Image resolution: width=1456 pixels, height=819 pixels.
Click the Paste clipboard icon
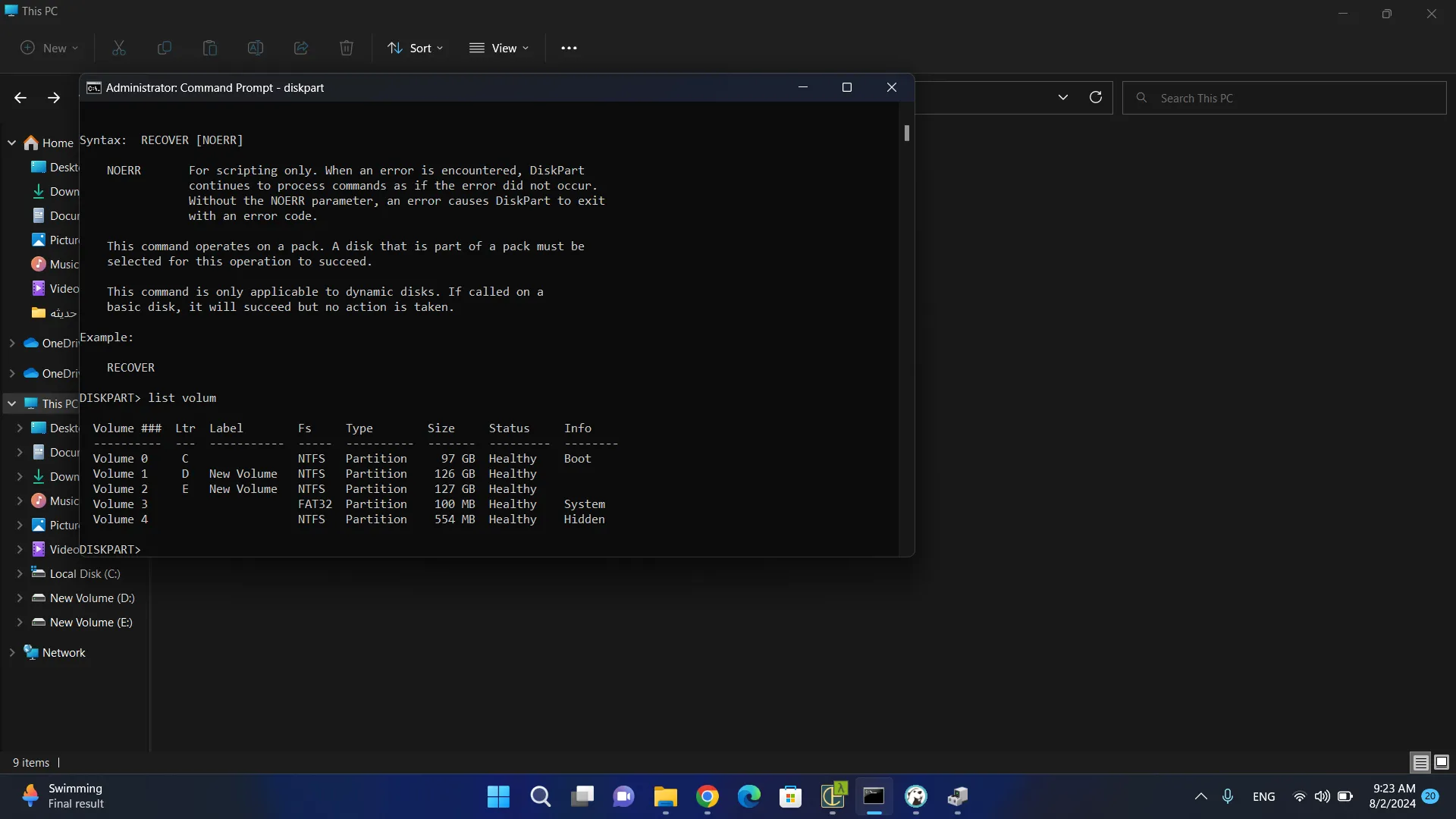tap(210, 48)
